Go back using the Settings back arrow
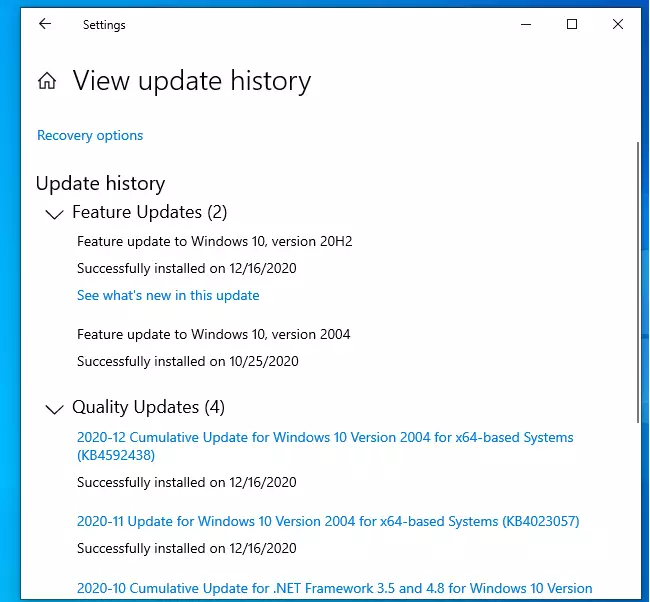Image resolution: width=650 pixels, height=602 pixels. (x=45, y=24)
